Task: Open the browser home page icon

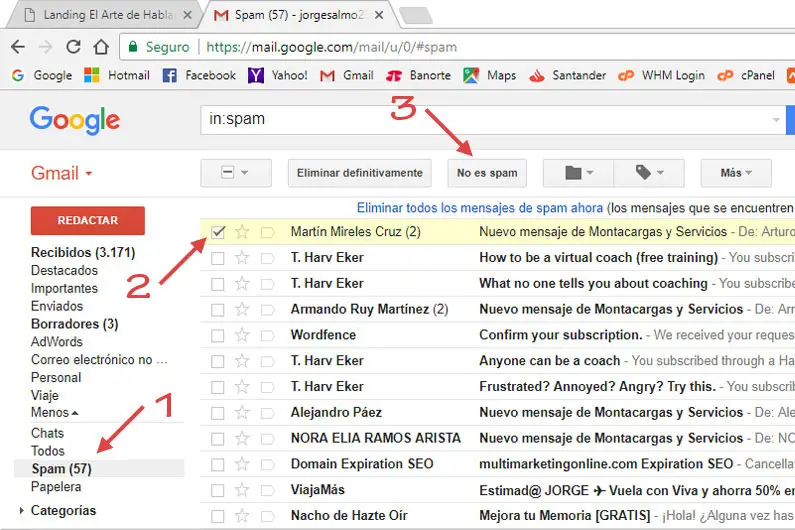Action: point(101,47)
